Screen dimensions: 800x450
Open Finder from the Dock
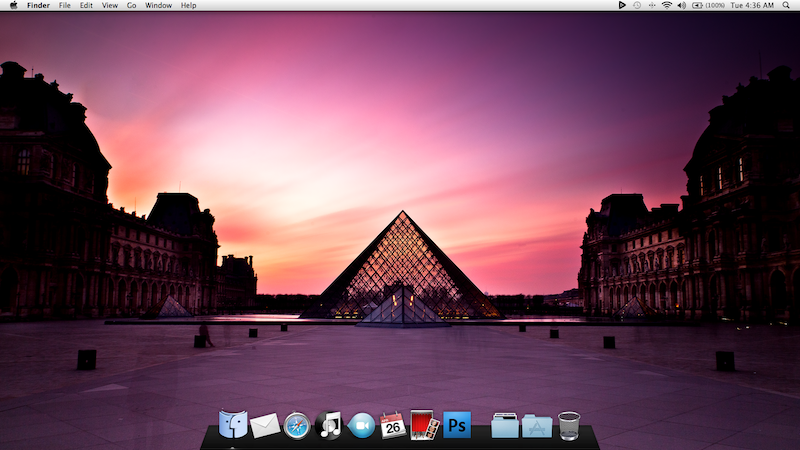233,424
